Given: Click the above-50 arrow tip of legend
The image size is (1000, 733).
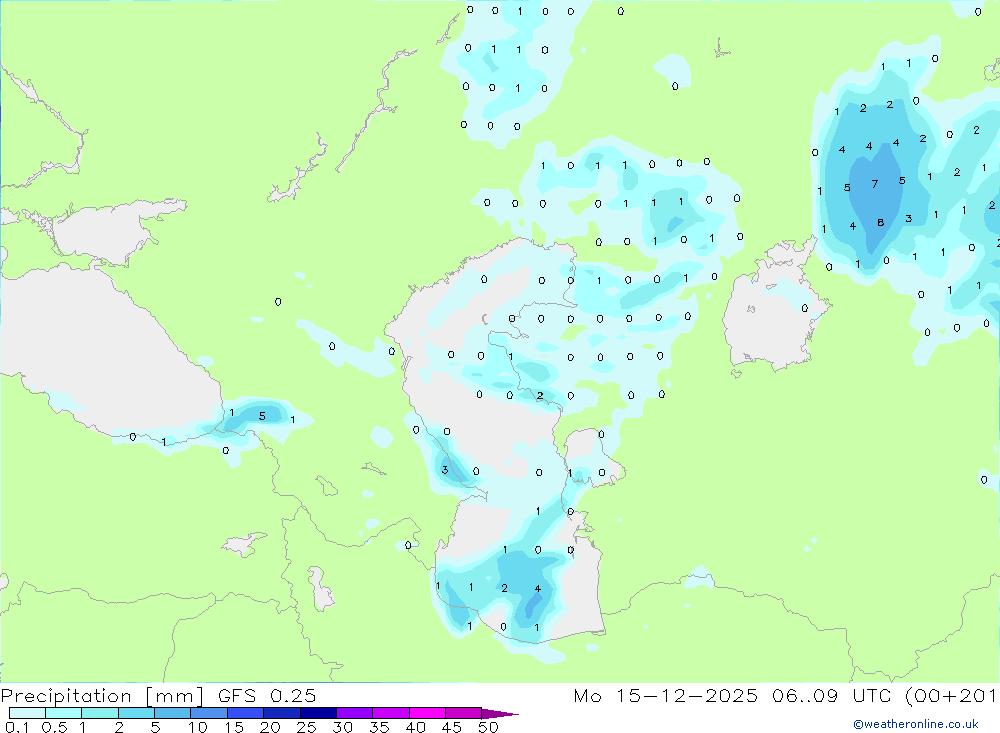Looking at the screenshot, I should (500, 714).
